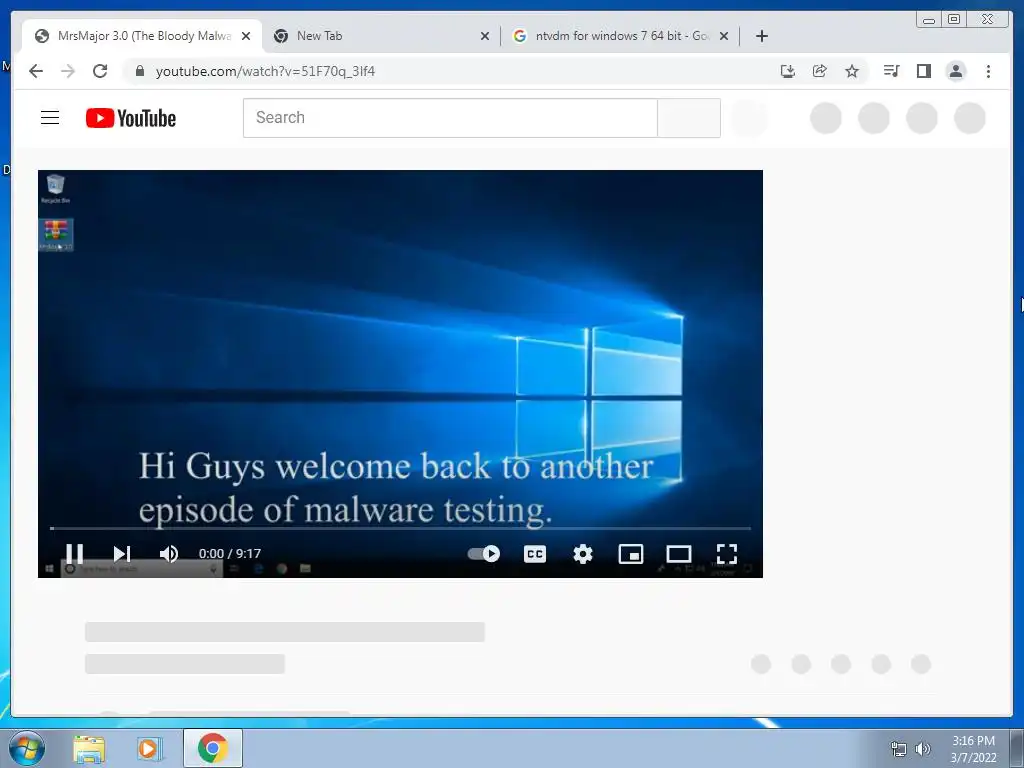Go back to the previous page

36,71
